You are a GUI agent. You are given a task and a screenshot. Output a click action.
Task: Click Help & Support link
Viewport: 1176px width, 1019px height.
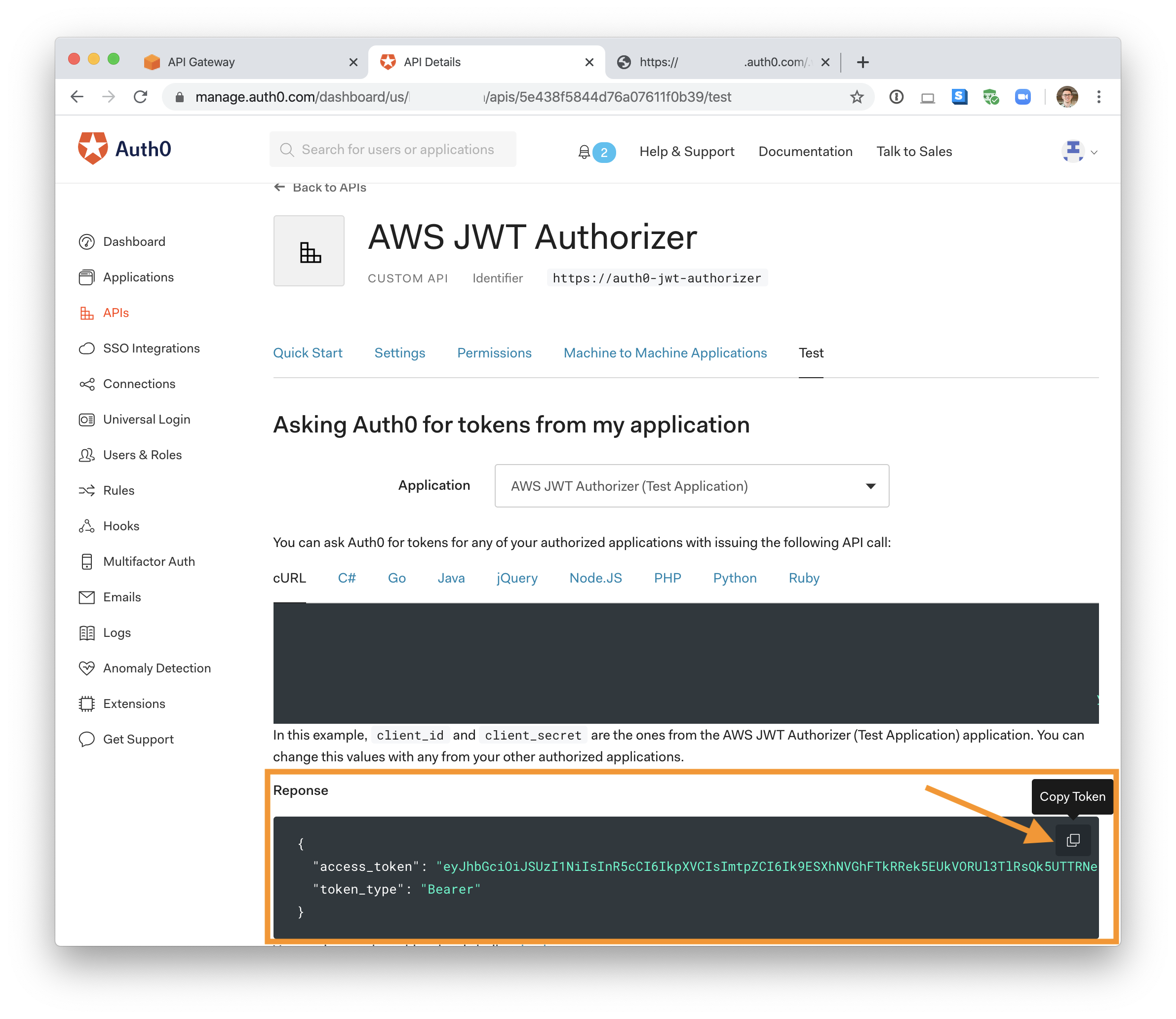click(x=686, y=152)
